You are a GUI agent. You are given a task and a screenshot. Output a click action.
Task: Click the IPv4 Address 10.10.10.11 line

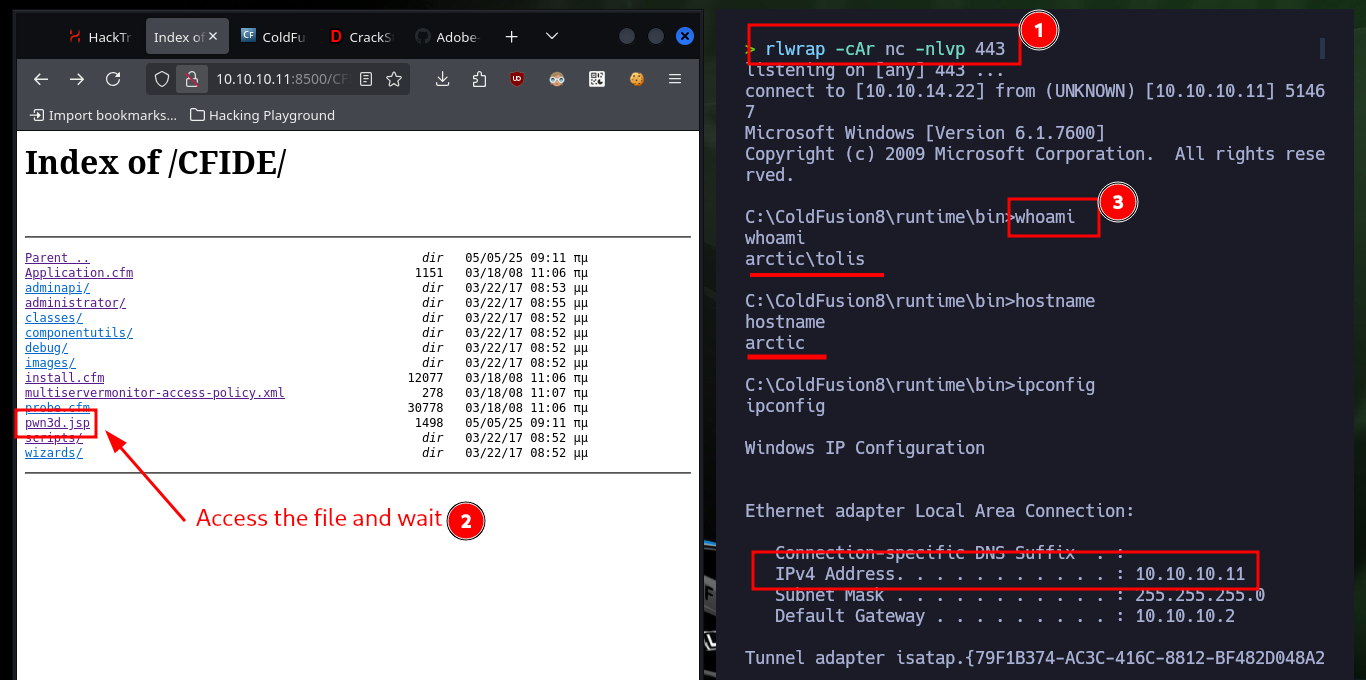[1010, 574]
